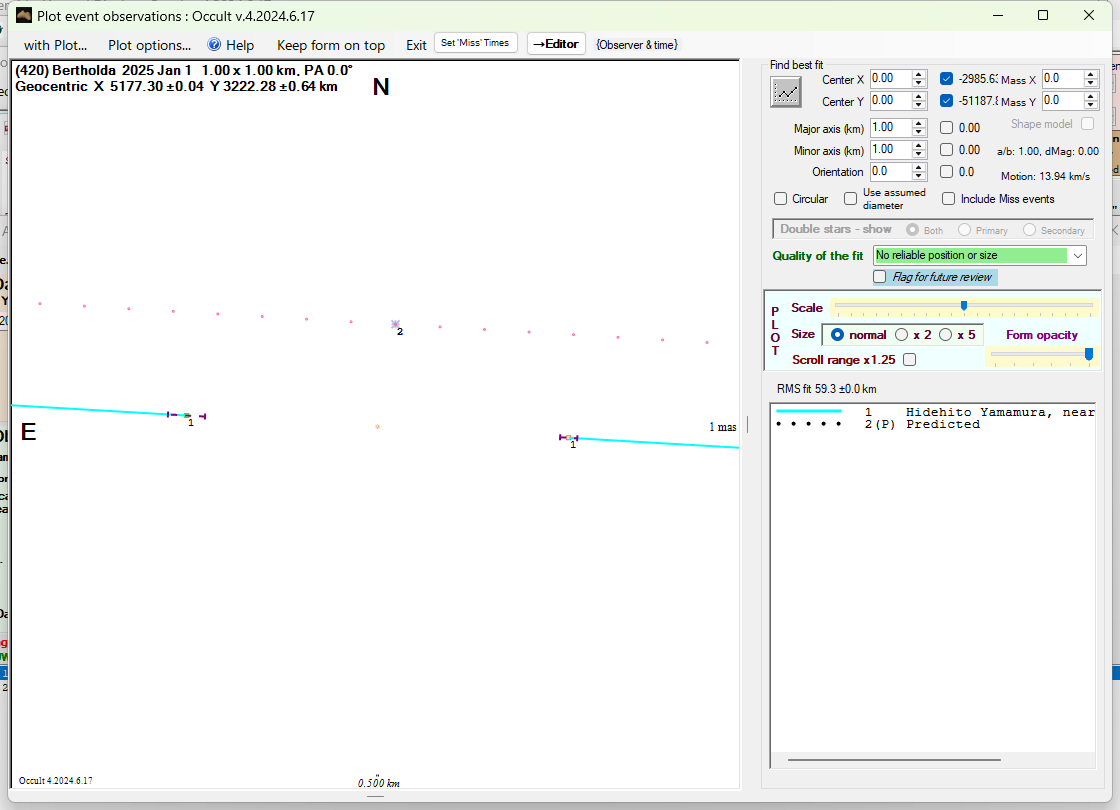Decrease Orientation value using down arrow
1120x810 pixels.
[918, 176]
